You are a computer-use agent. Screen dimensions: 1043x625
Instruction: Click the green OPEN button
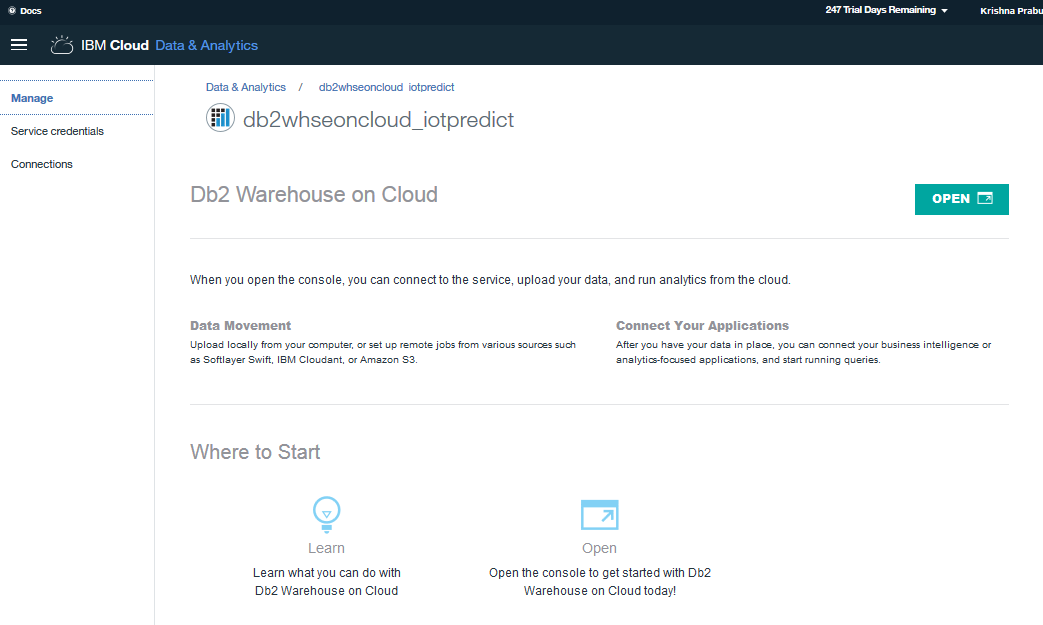(x=961, y=199)
